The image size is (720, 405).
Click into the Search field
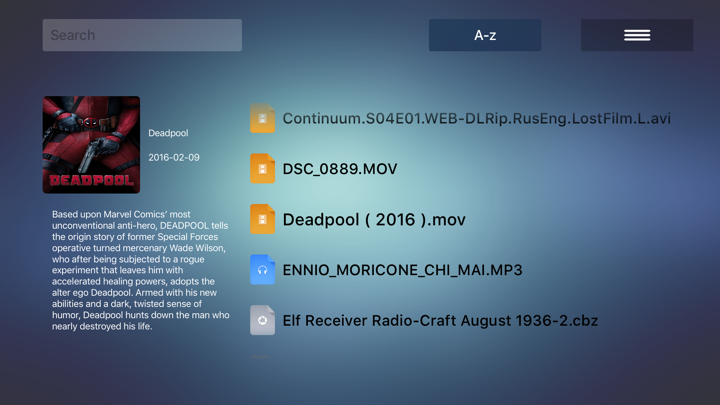[x=142, y=35]
